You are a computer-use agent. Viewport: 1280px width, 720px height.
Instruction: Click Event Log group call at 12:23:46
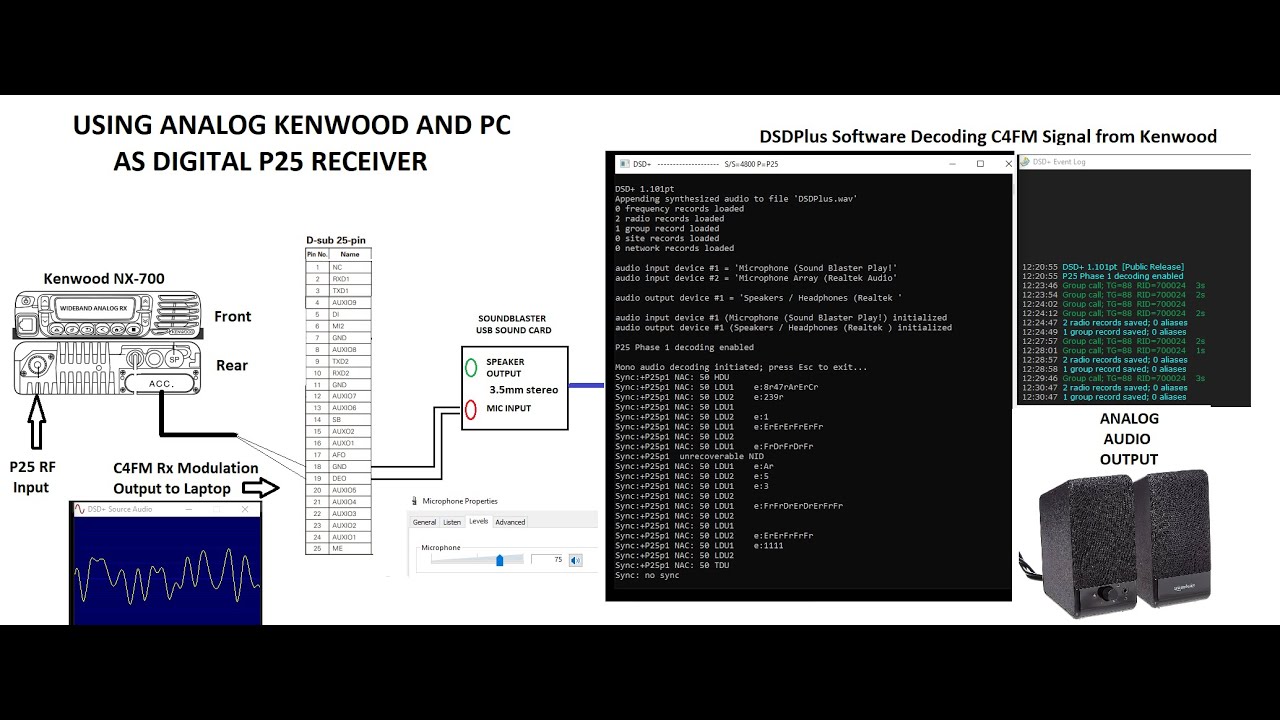[1113, 285]
